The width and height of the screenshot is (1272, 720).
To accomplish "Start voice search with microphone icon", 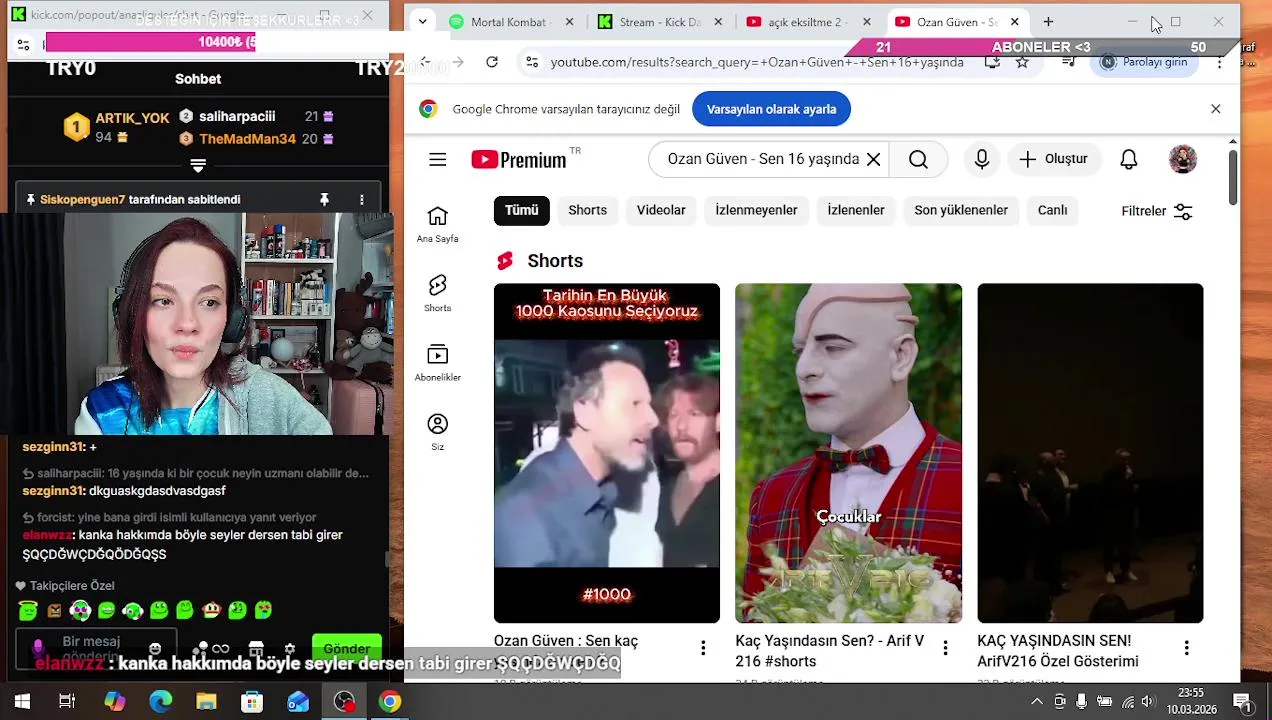I will pyautogui.click(x=982, y=159).
